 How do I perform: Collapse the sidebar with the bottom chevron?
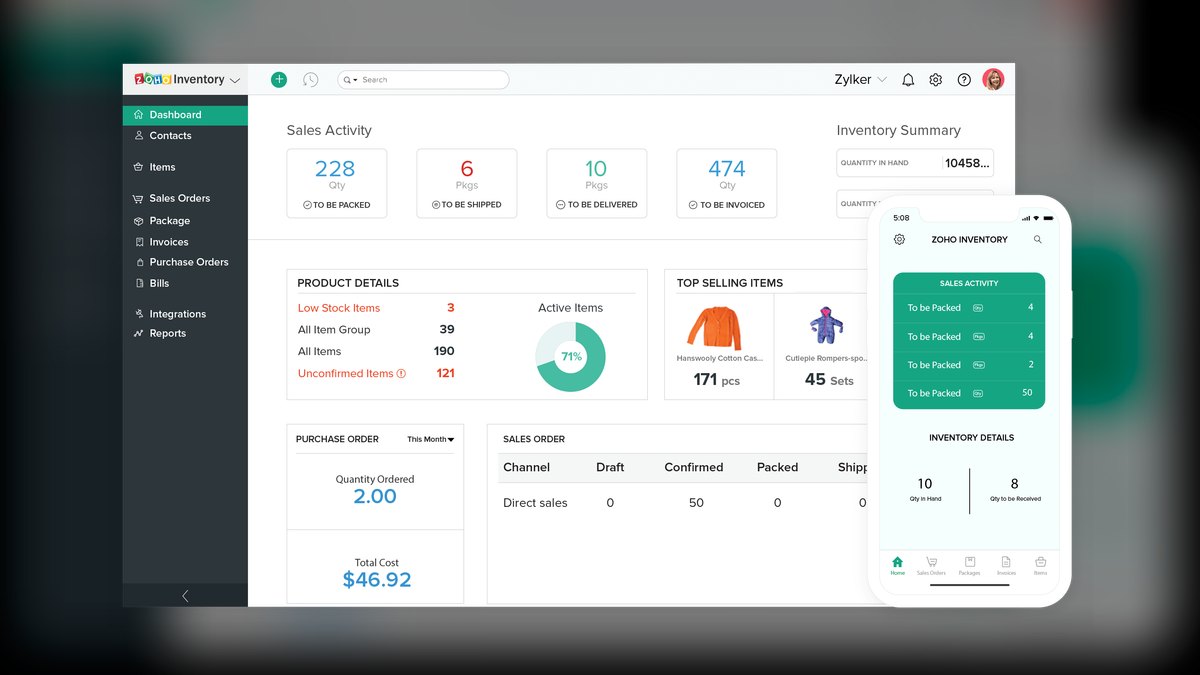pos(185,595)
